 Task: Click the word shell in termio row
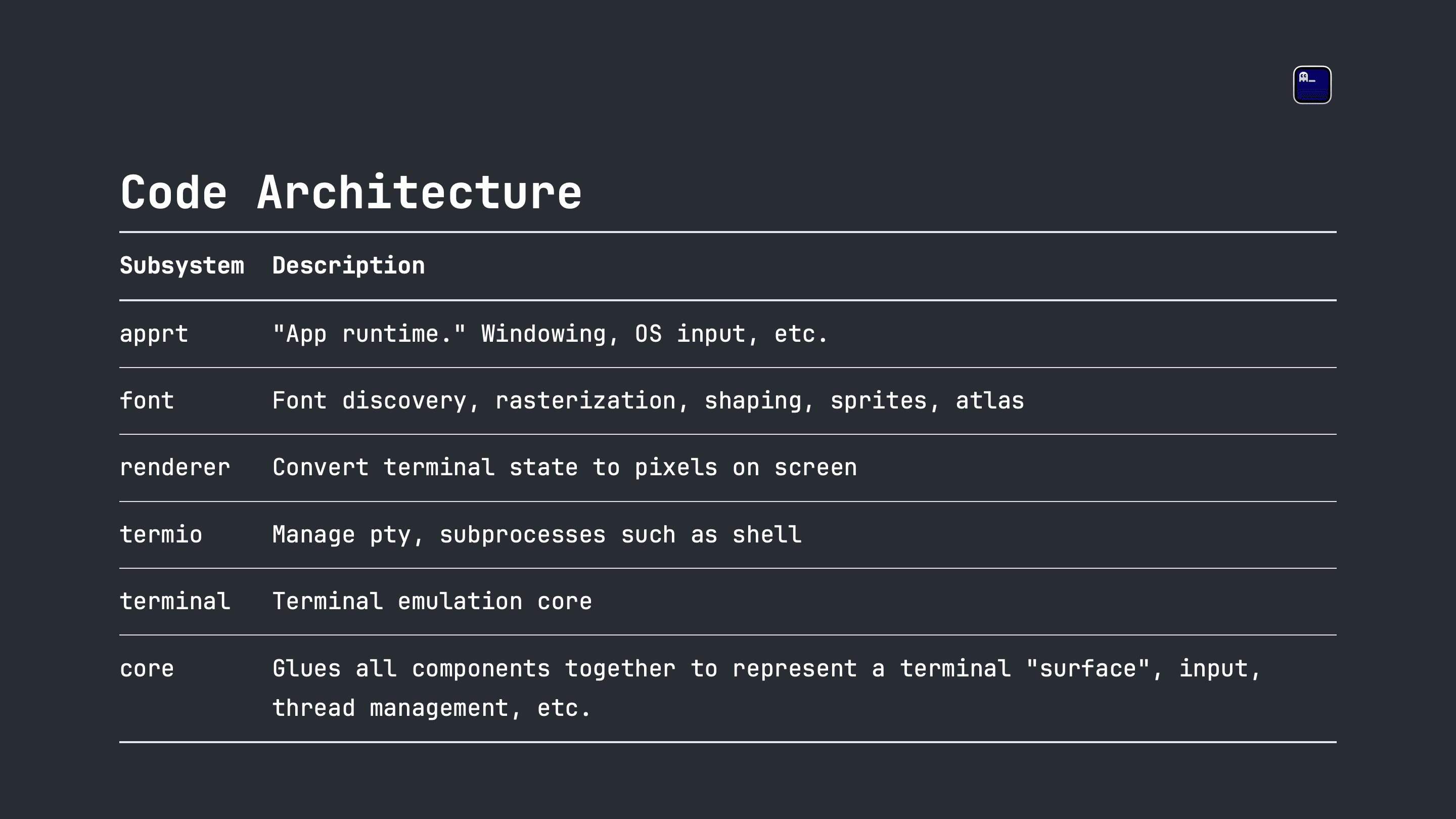(x=767, y=534)
